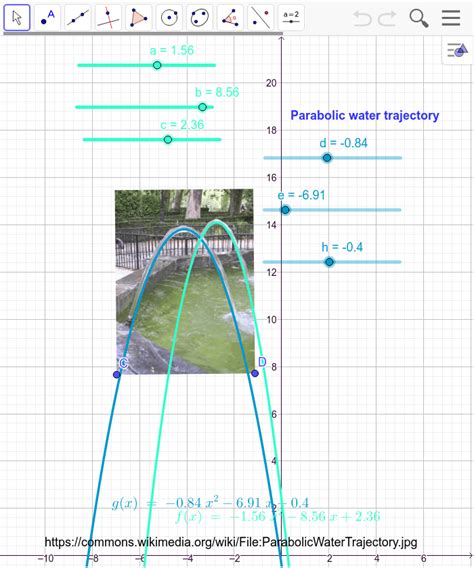Screen dimensions: 474x568
Task: Click the slider knob for b = 8.56
Action: pyautogui.click(x=202, y=107)
